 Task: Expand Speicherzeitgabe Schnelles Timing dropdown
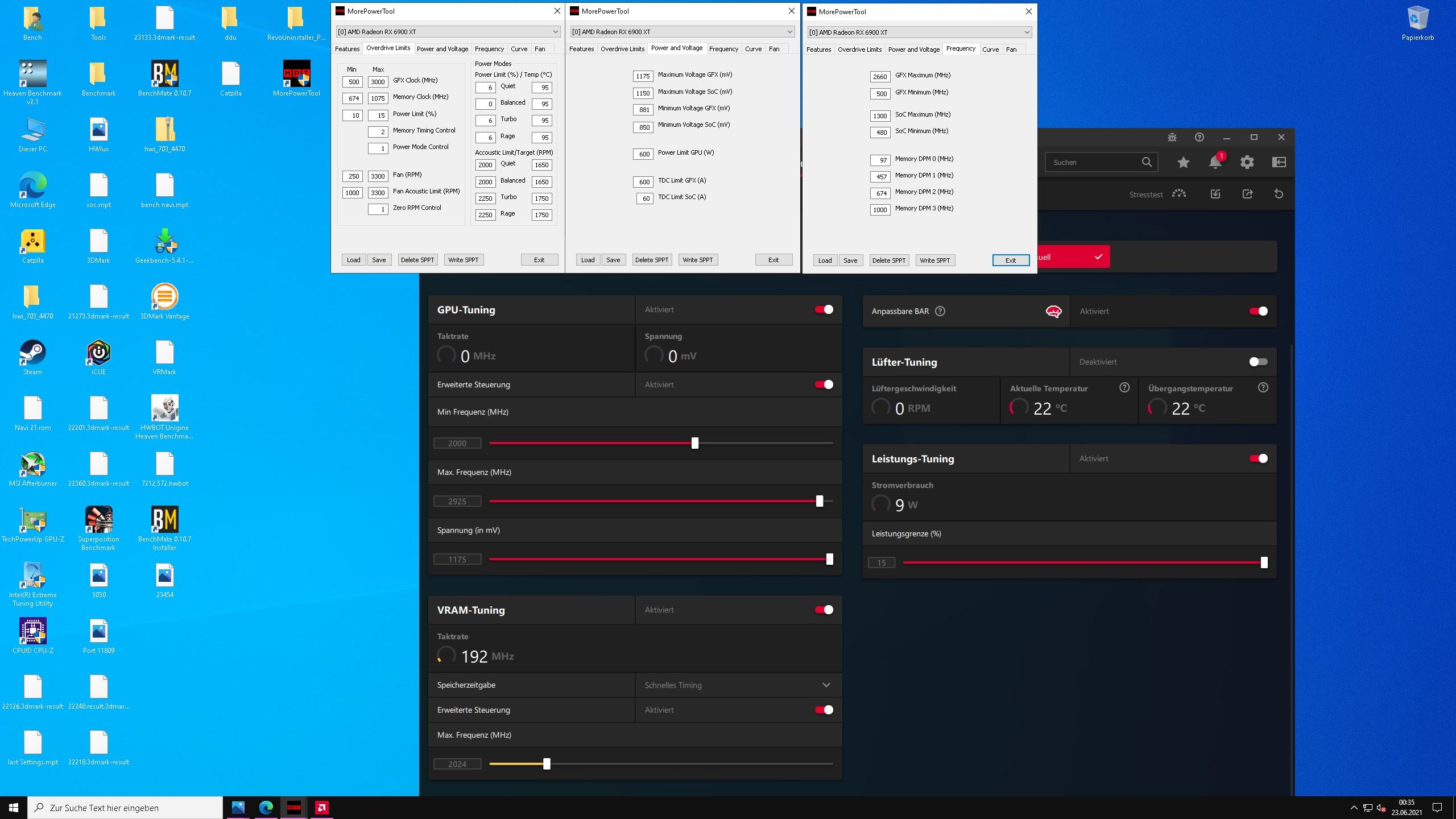(x=826, y=685)
